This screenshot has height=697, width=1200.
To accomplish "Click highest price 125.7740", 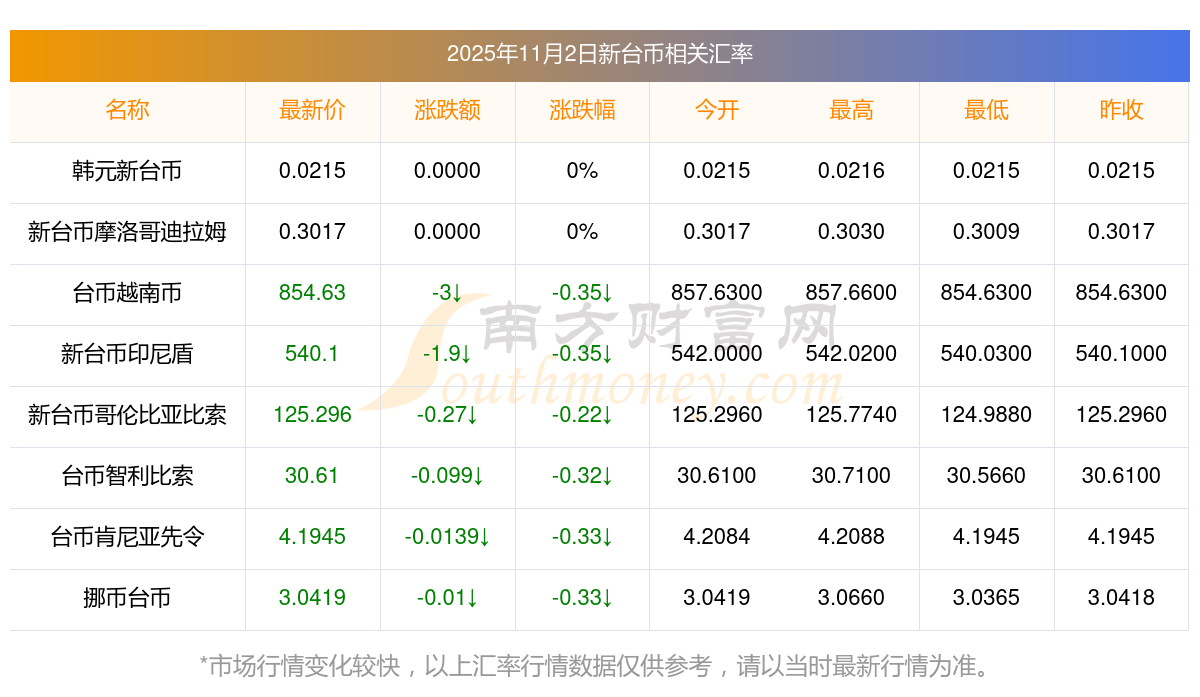I will pos(851,415).
